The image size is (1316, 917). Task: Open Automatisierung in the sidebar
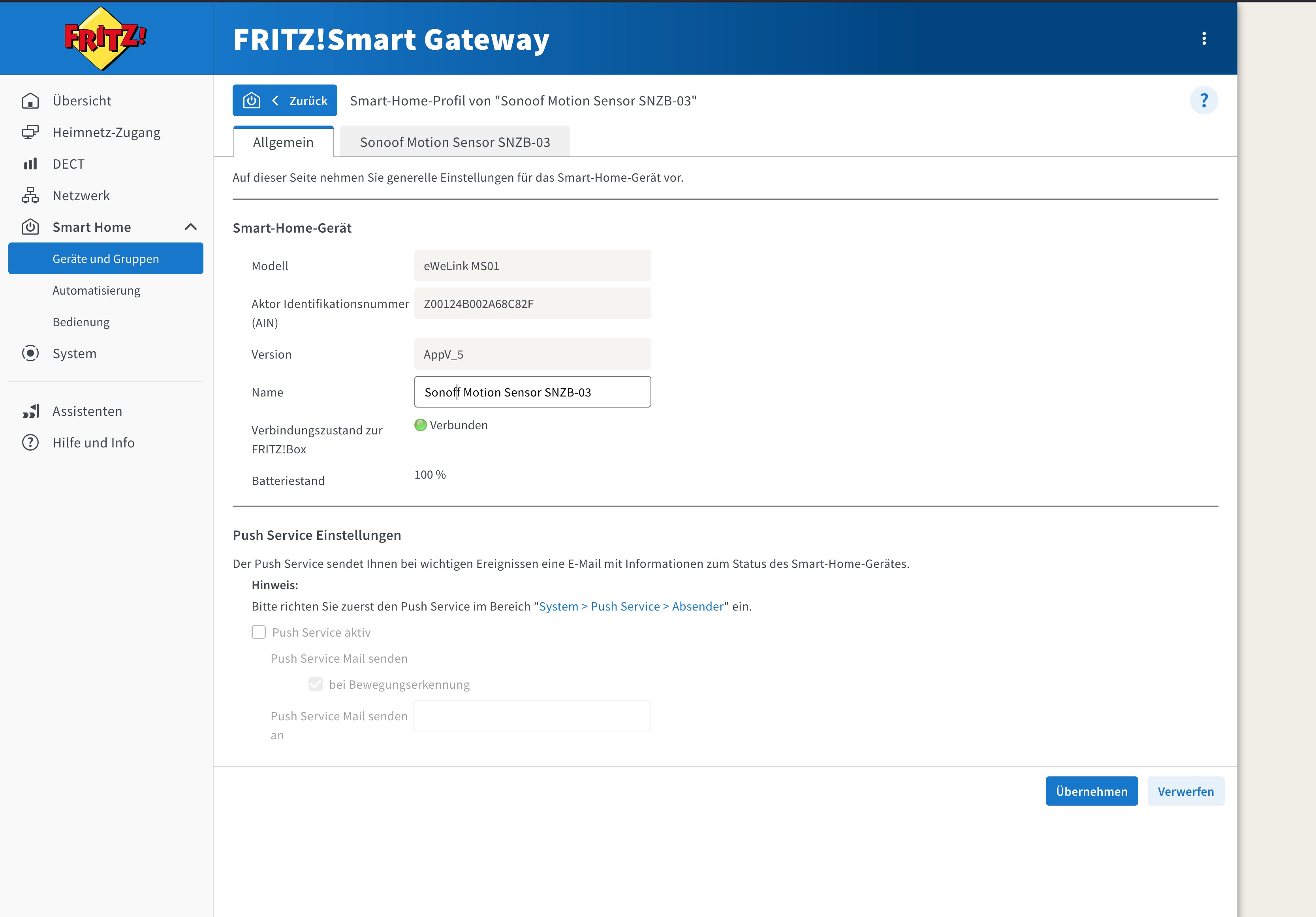click(x=96, y=291)
